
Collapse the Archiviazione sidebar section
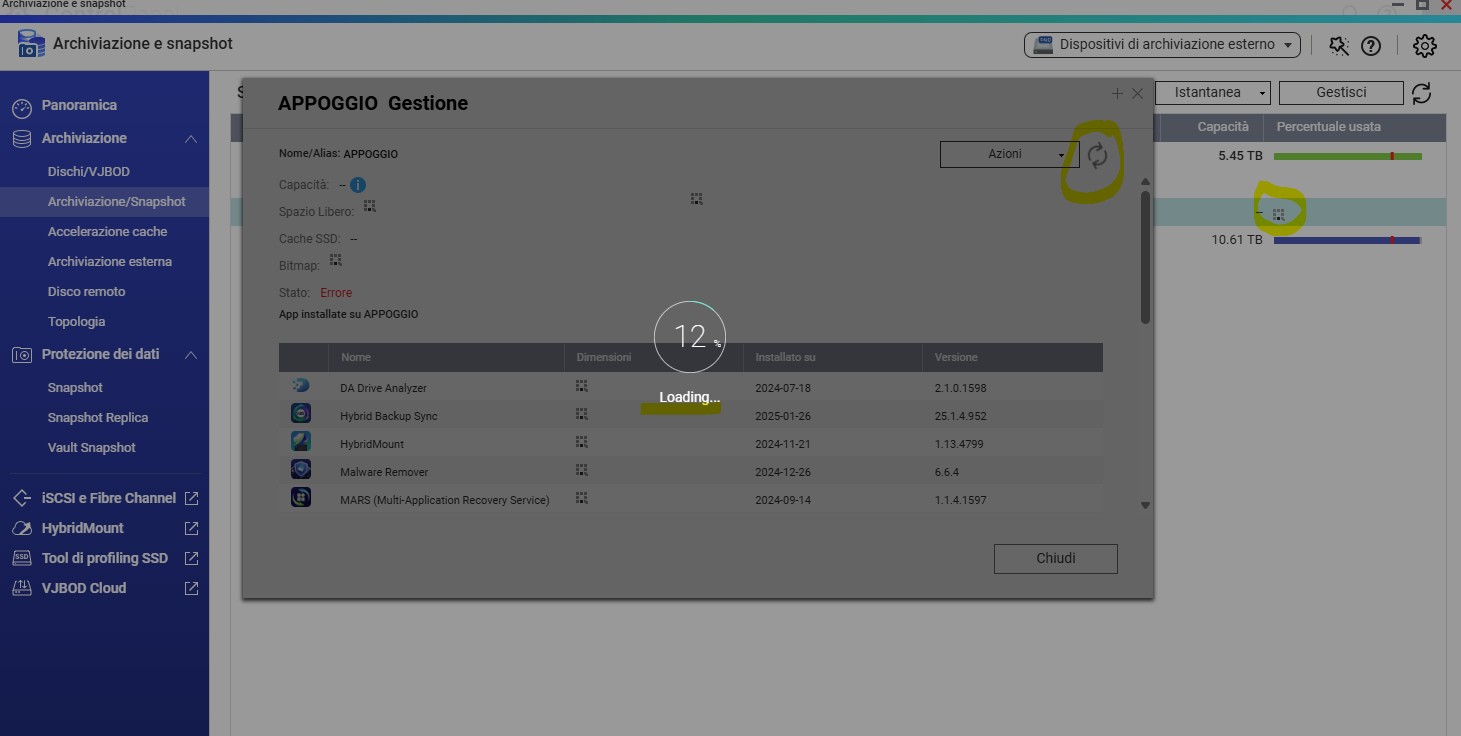coord(191,139)
